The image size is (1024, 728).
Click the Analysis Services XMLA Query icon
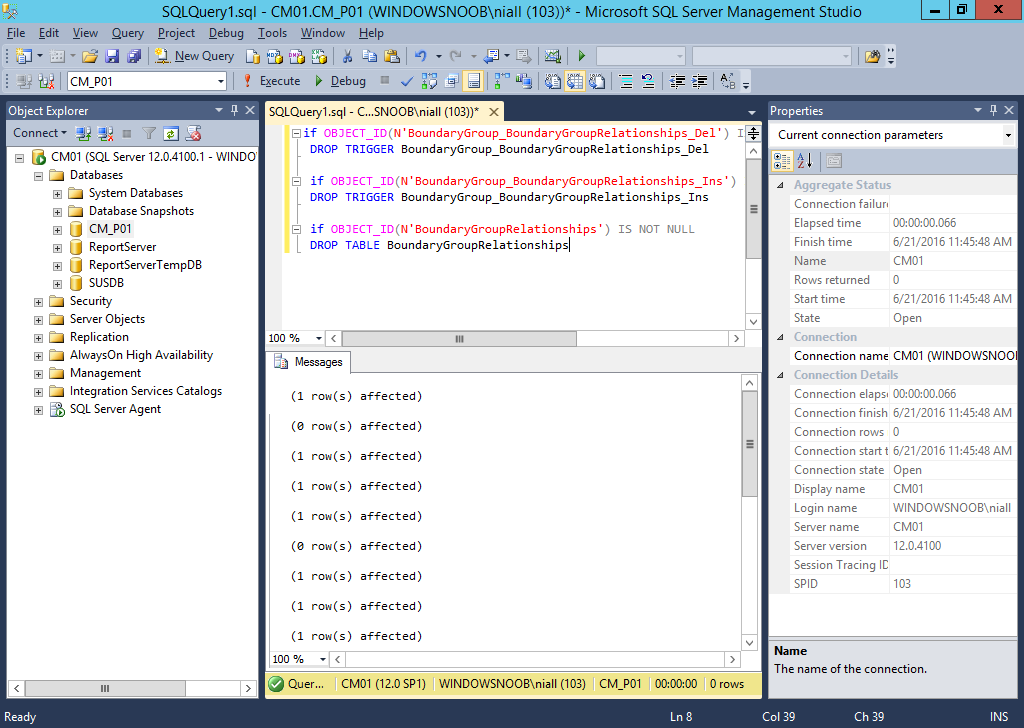point(319,57)
